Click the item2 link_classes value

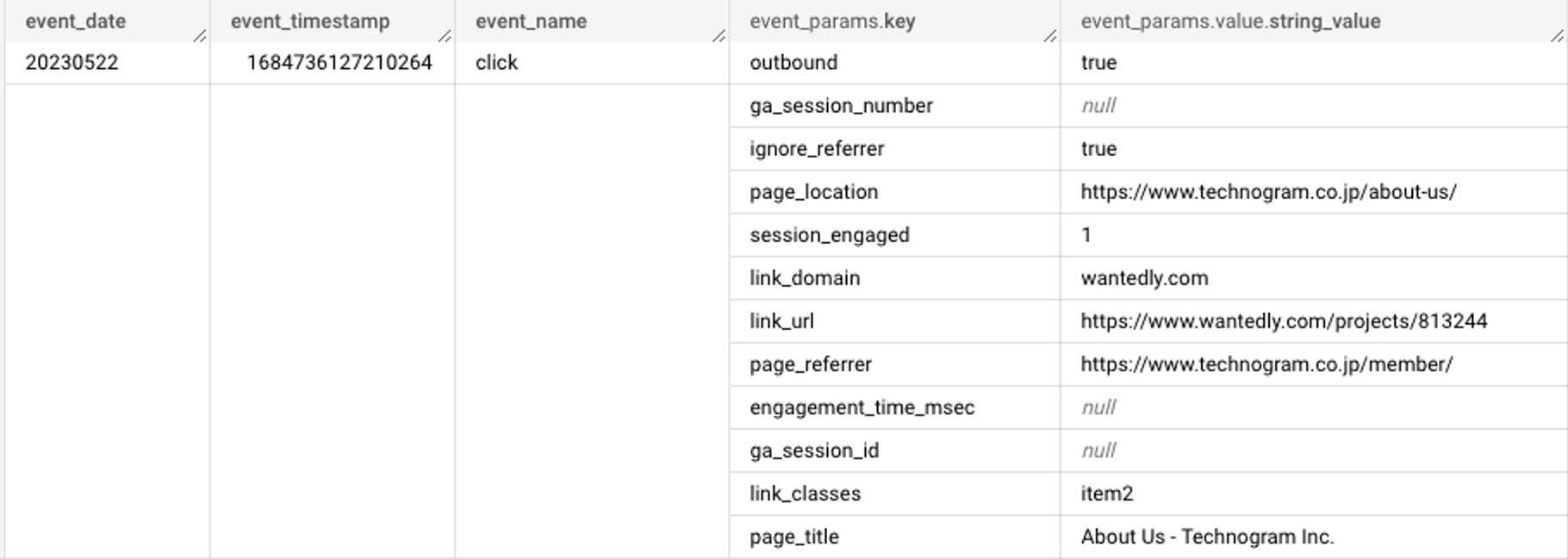coord(1107,494)
